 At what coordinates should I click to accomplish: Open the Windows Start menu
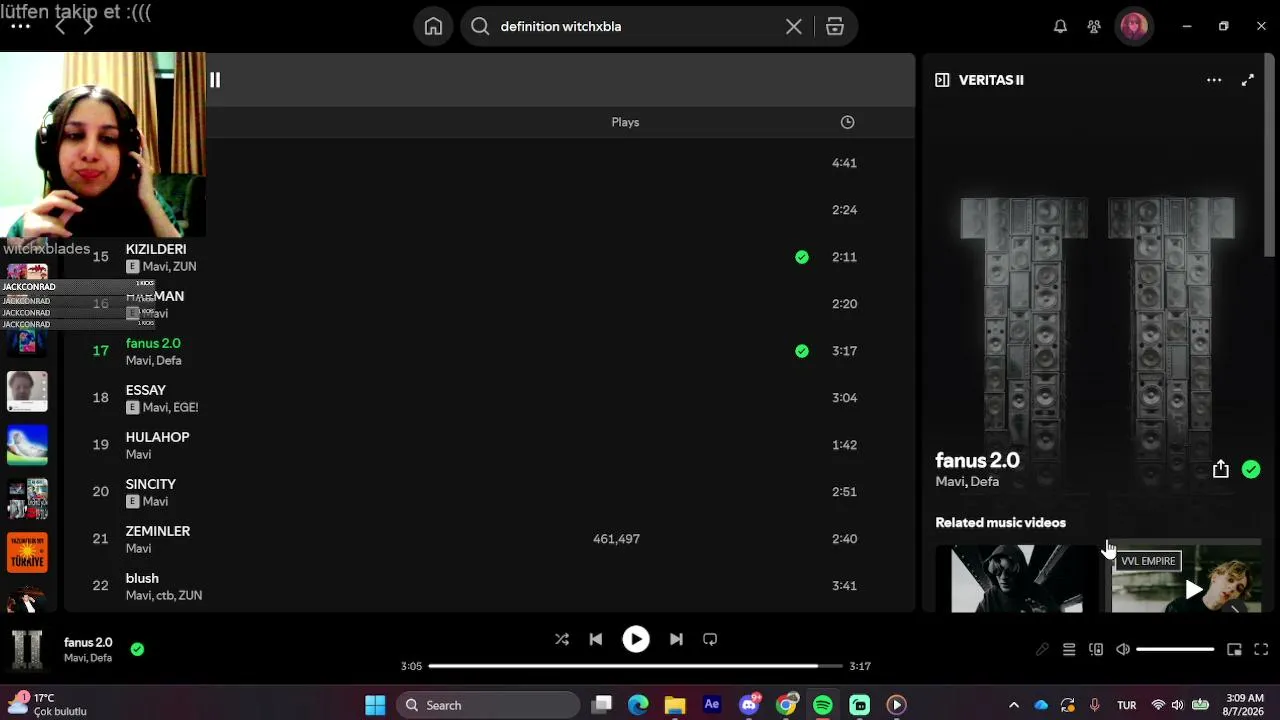[x=375, y=705]
